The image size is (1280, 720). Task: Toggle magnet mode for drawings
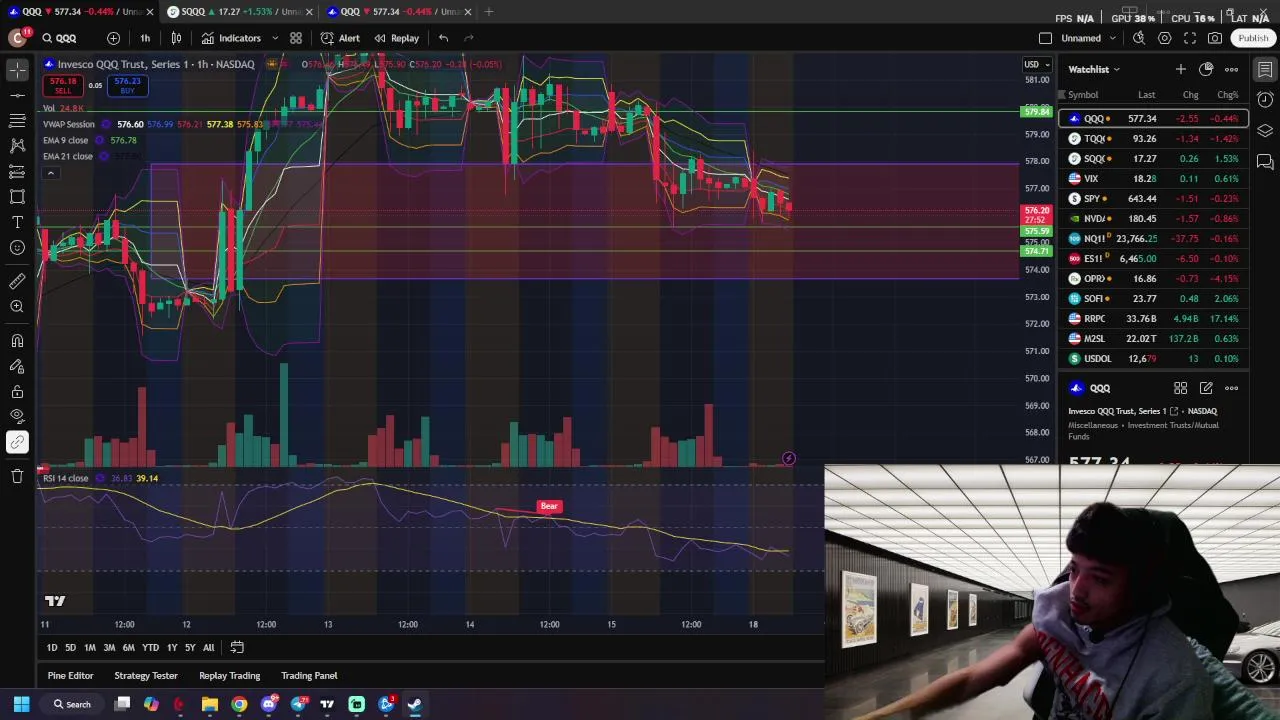tap(17, 341)
